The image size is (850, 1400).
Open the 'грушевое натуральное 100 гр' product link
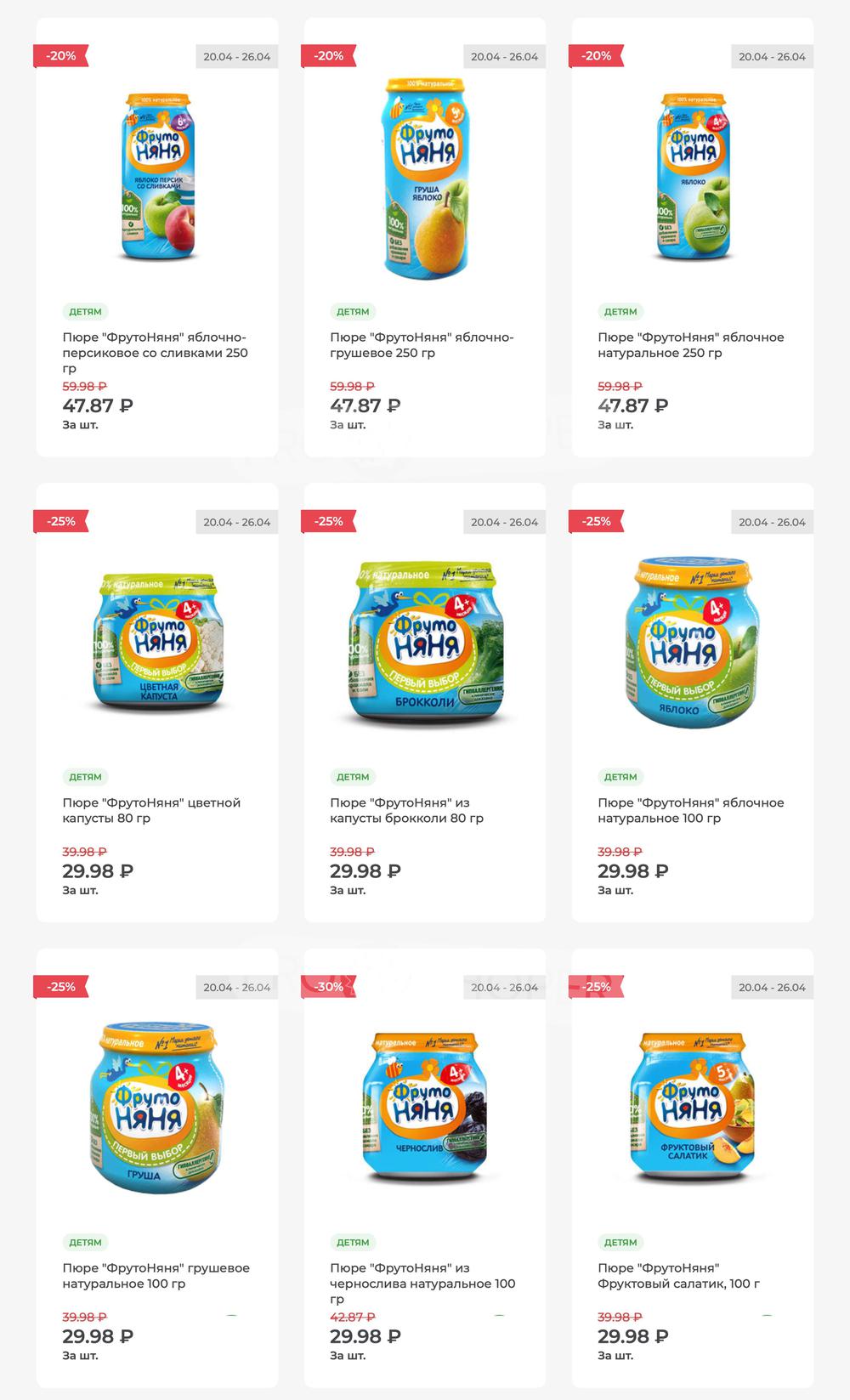156,1275
